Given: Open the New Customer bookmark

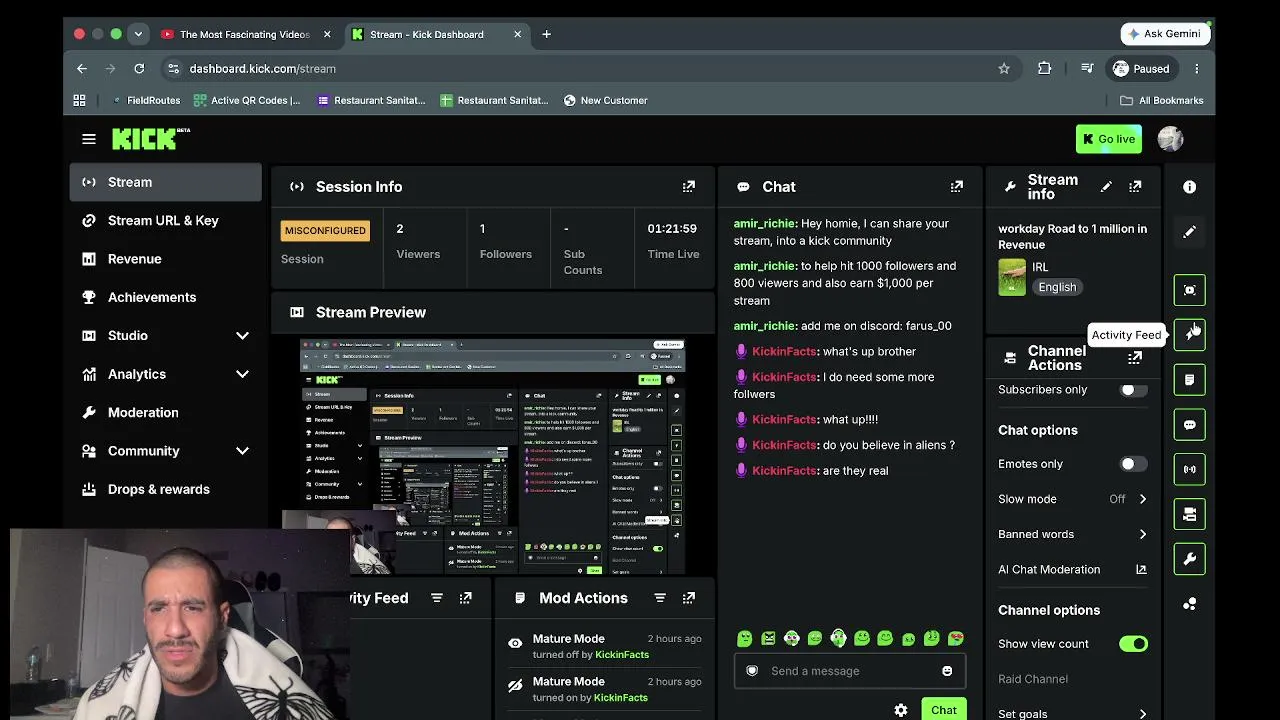Looking at the screenshot, I should pyautogui.click(x=605, y=100).
